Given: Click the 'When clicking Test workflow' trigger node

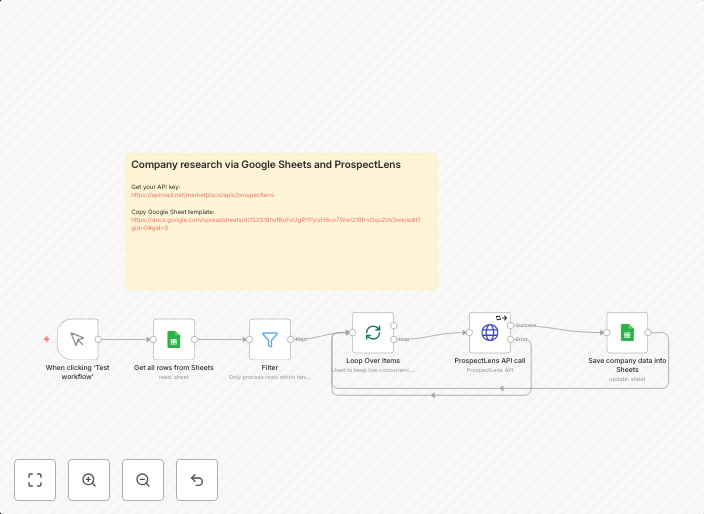Looking at the screenshot, I should (x=78, y=339).
